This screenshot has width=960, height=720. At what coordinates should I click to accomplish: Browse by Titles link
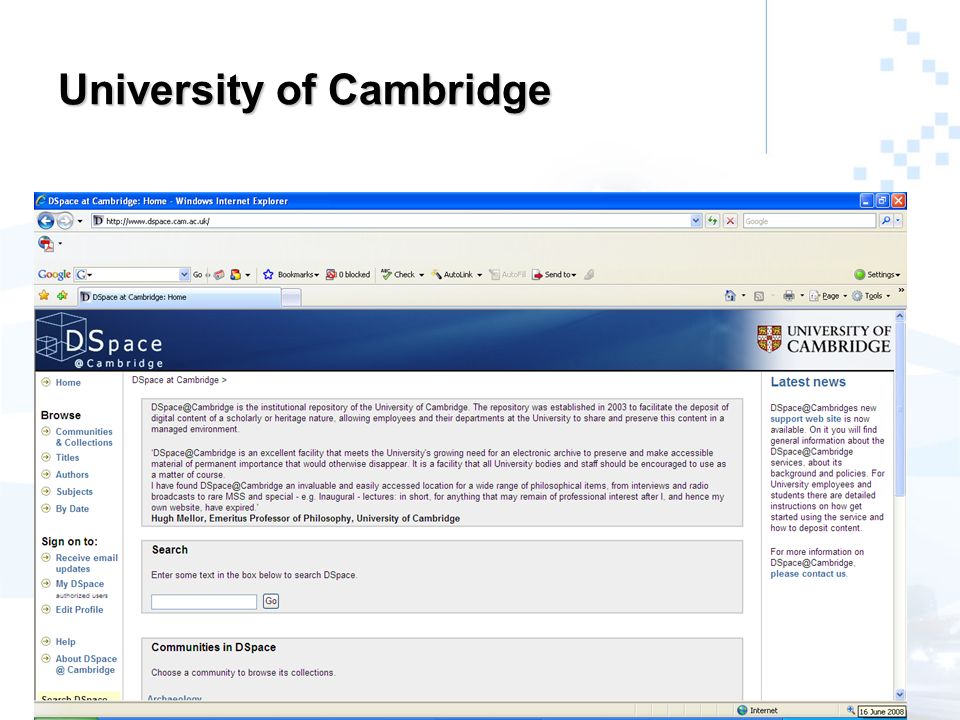[67, 457]
